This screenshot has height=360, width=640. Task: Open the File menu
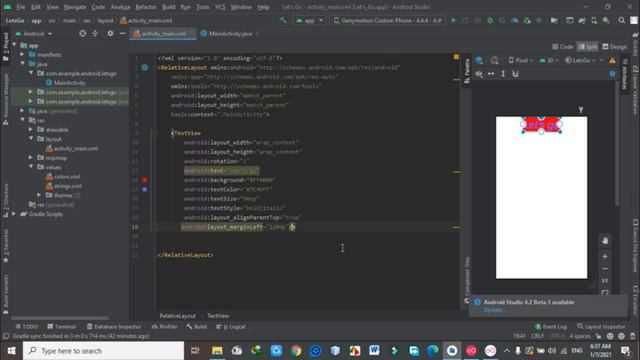[x=20, y=7]
